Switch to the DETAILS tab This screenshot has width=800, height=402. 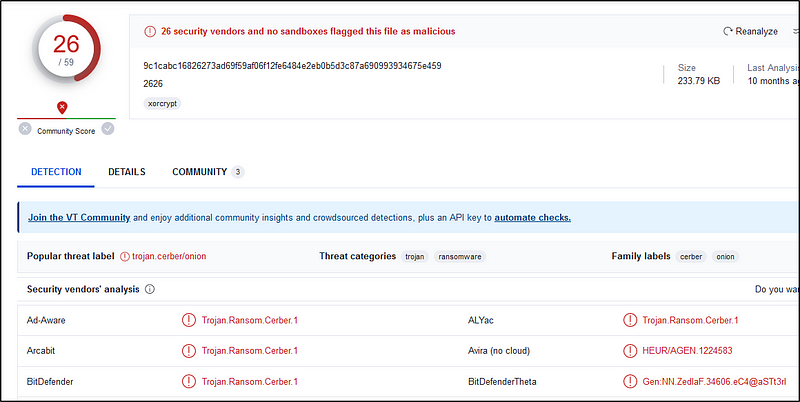click(x=127, y=172)
